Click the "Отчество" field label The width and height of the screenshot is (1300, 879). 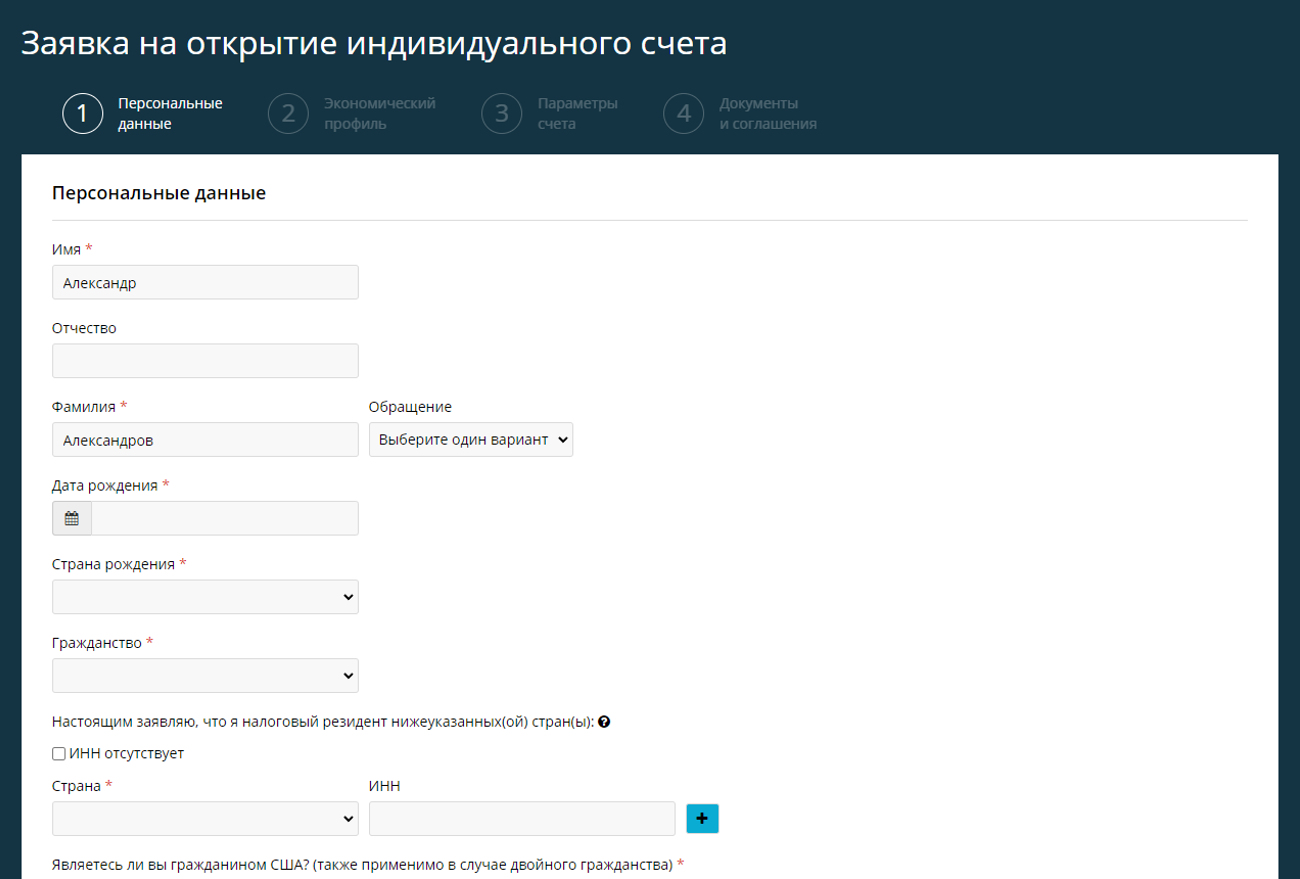tap(84, 328)
